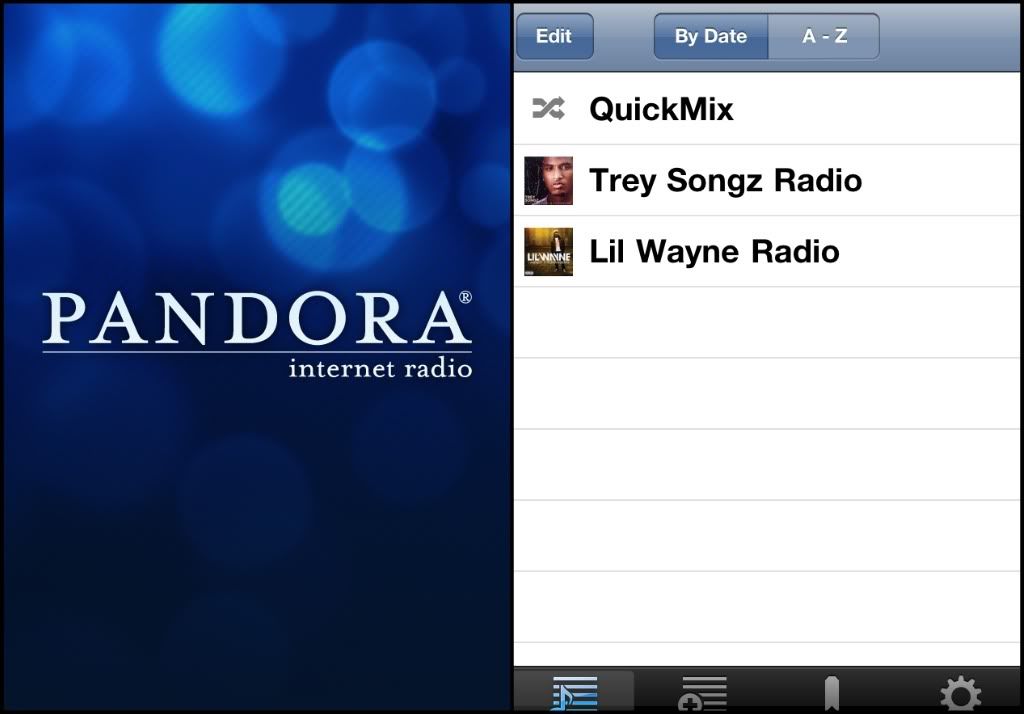The image size is (1024, 714).
Task: Sort stations alphabetically with A - Z
Action: [824, 36]
